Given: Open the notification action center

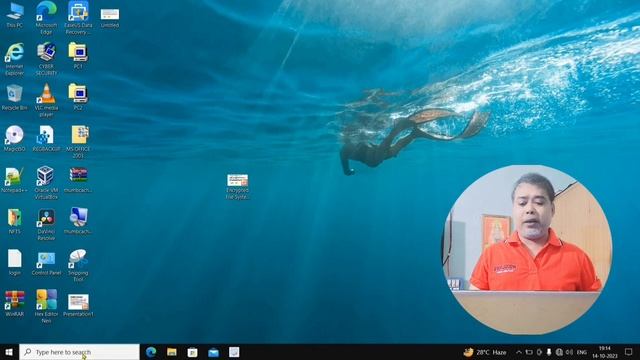Looking at the screenshot, I should [629, 352].
